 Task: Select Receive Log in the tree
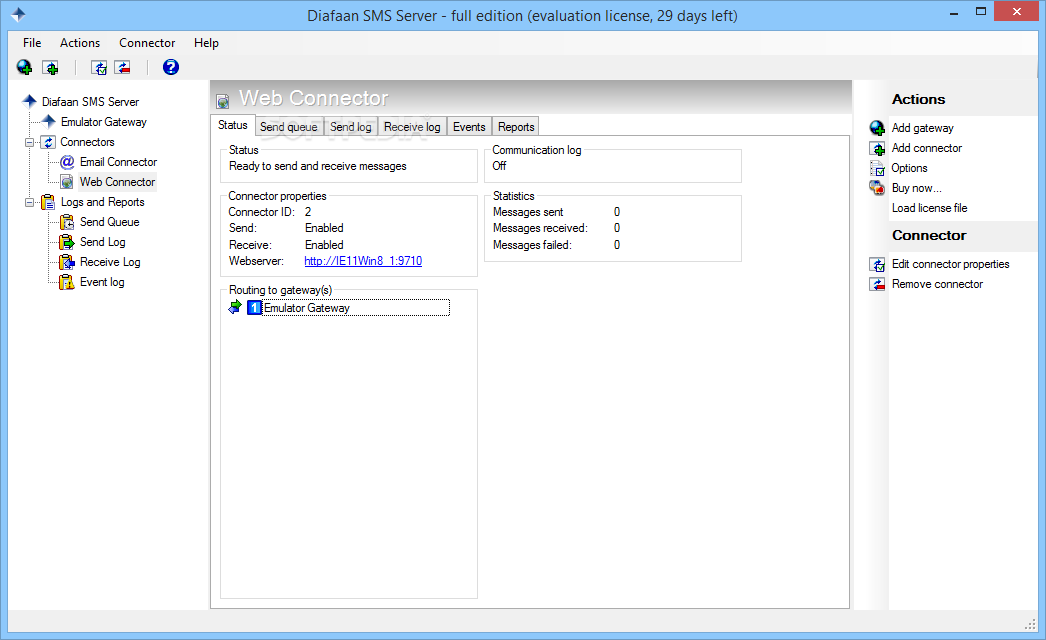click(110, 262)
